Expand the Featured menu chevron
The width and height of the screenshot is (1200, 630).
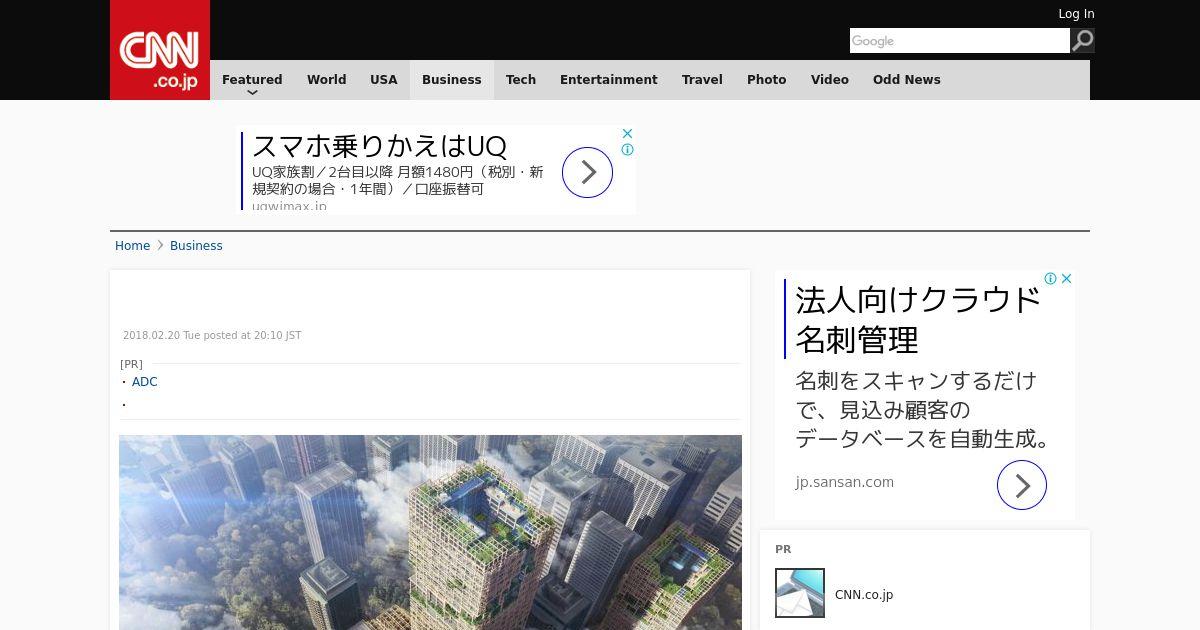click(252, 92)
